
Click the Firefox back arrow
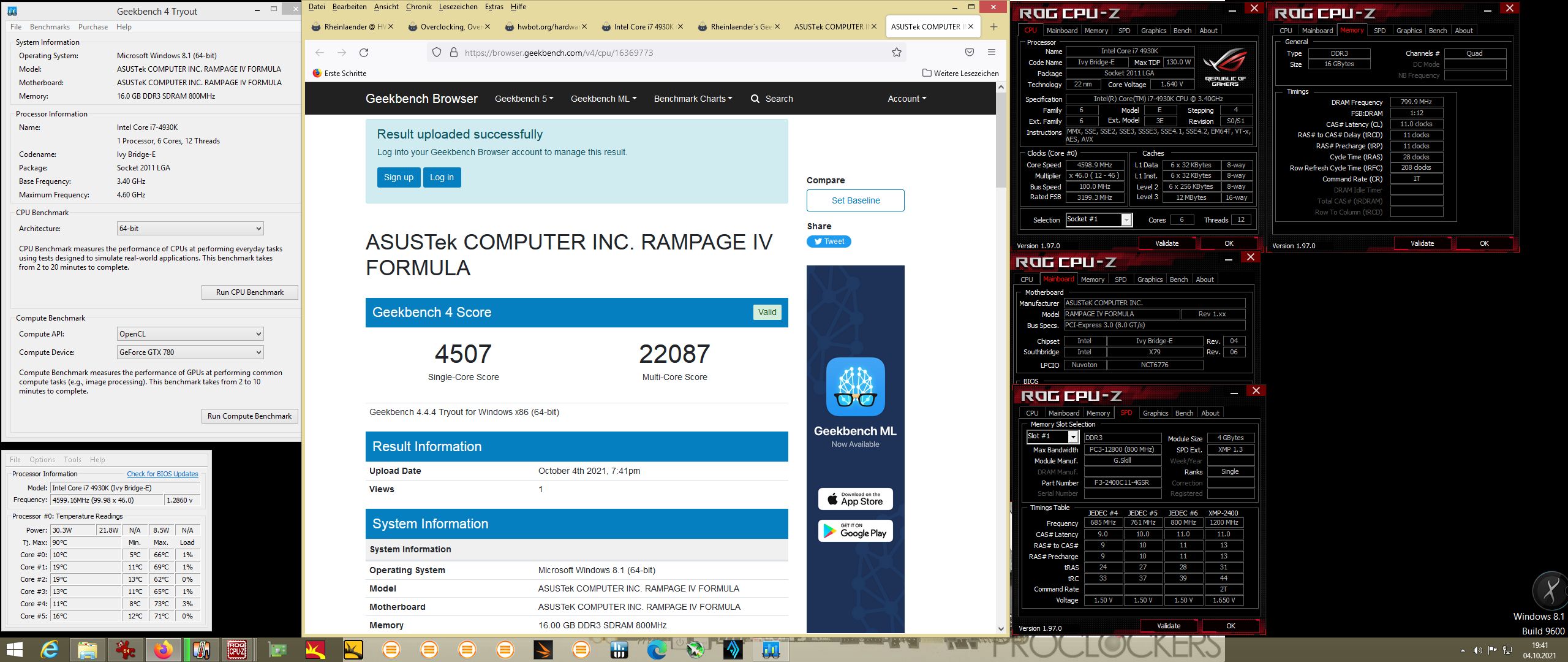[x=320, y=53]
